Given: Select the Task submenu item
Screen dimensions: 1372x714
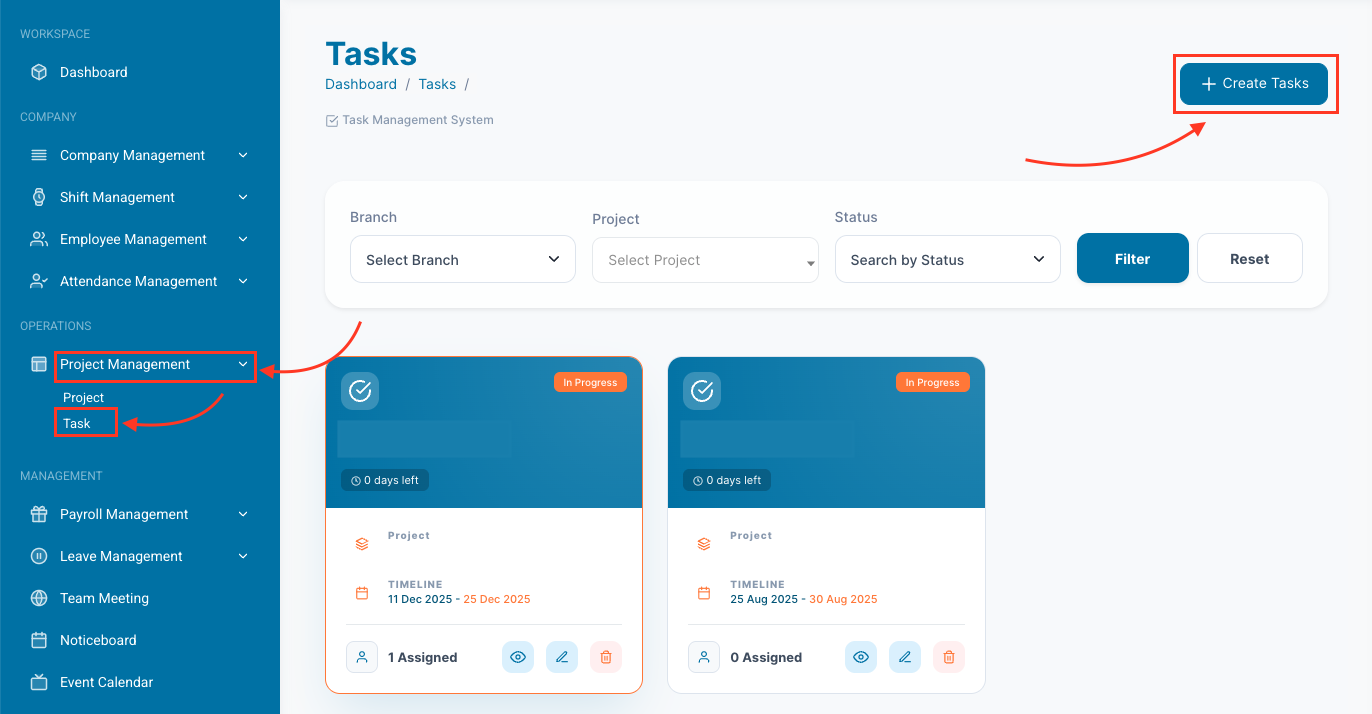Looking at the screenshot, I should [77, 423].
